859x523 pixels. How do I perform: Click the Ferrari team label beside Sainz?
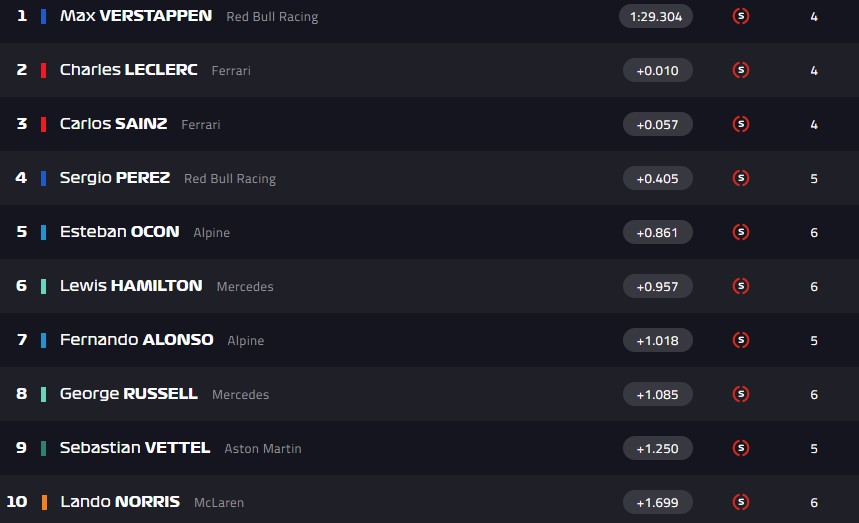pos(201,125)
